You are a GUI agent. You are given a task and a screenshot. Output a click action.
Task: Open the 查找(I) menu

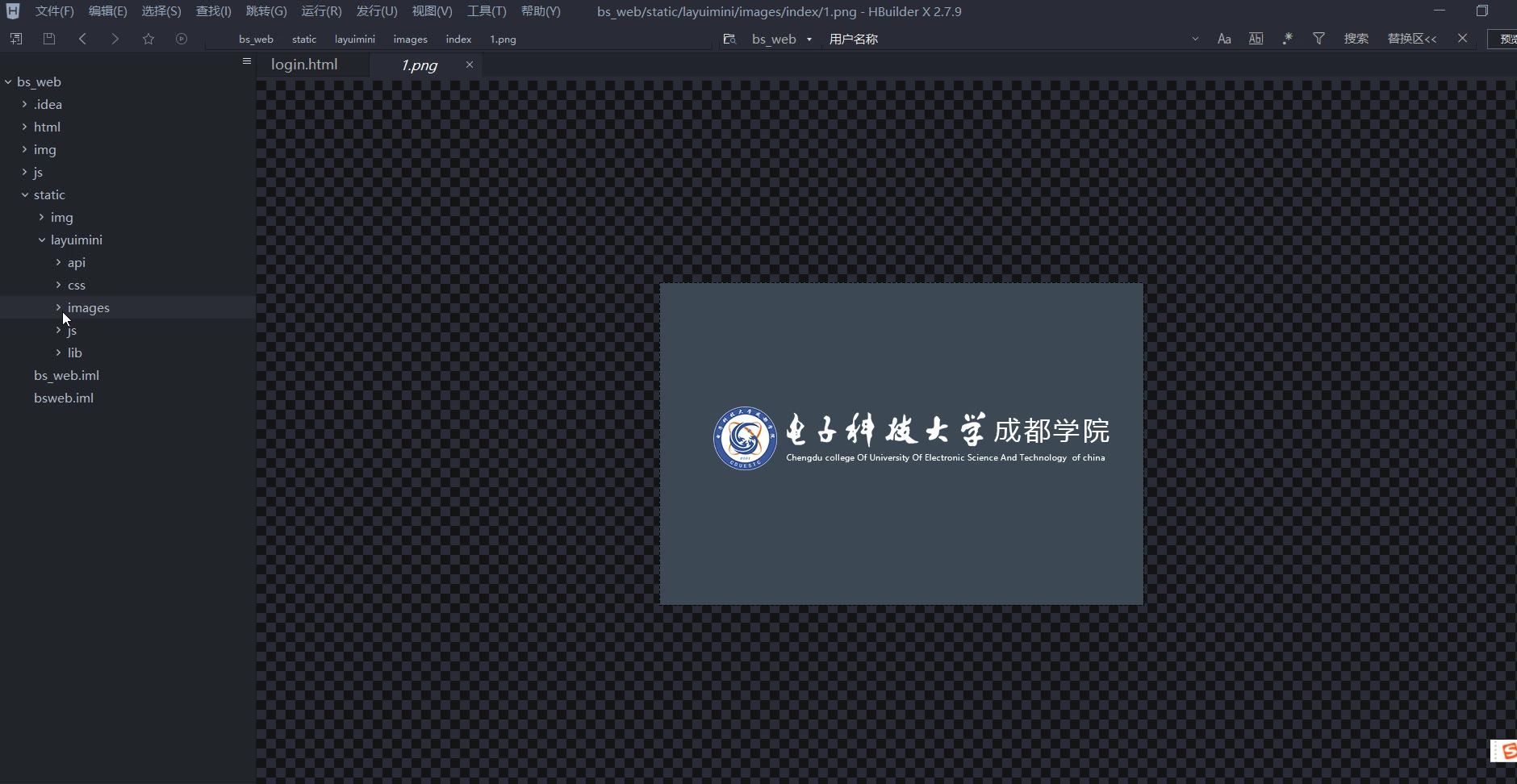click(x=213, y=11)
